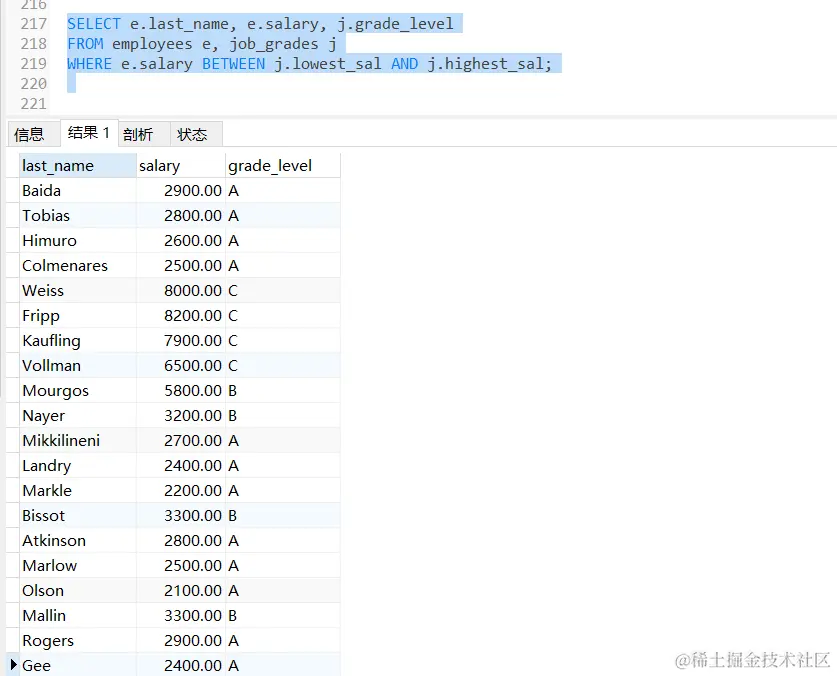Select the Tobias name cell

[x=77, y=216]
